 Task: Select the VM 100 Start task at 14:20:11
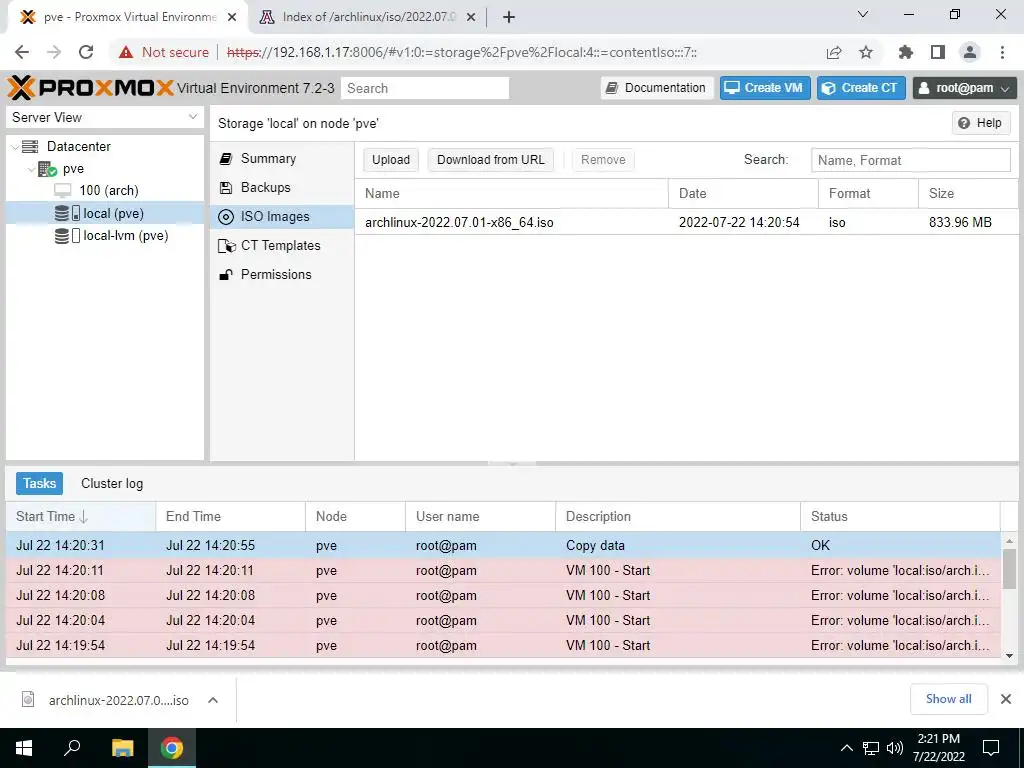coord(503,570)
